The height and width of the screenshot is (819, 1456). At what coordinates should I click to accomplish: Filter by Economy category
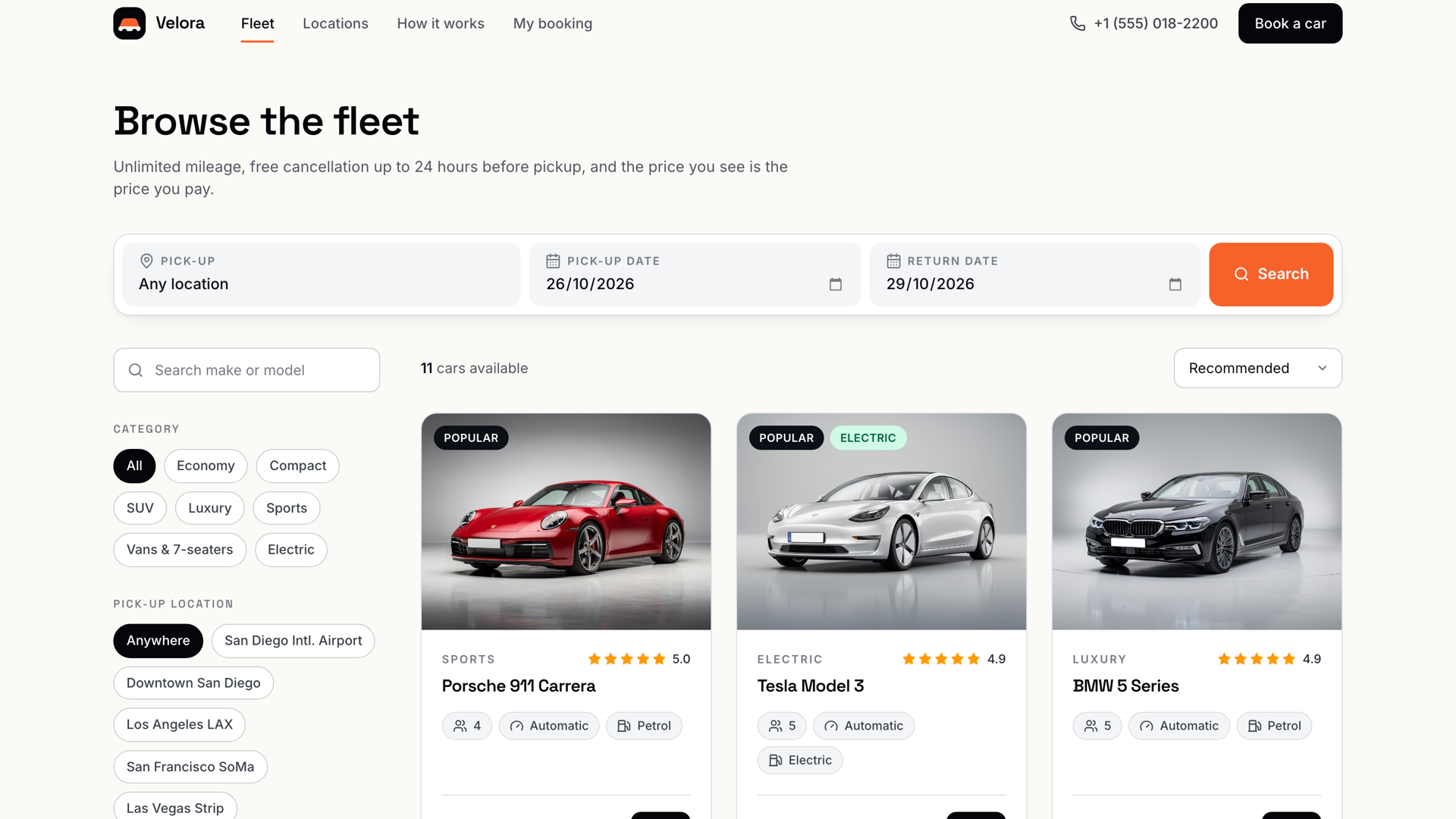coord(206,466)
